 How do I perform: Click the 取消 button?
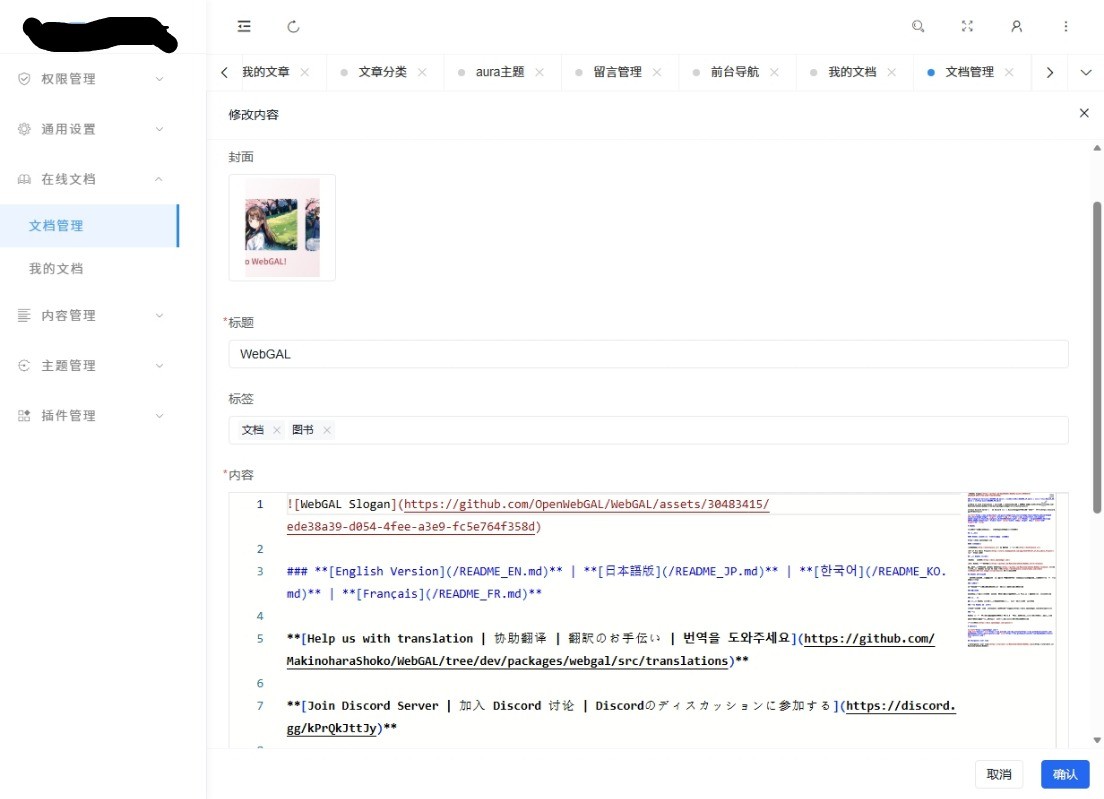coord(999,774)
